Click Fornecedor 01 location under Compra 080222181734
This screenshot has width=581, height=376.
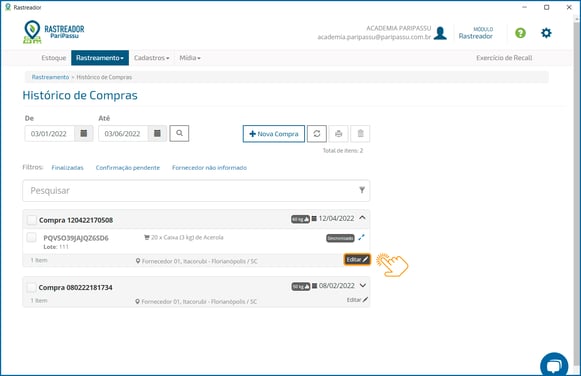(199, 302)
